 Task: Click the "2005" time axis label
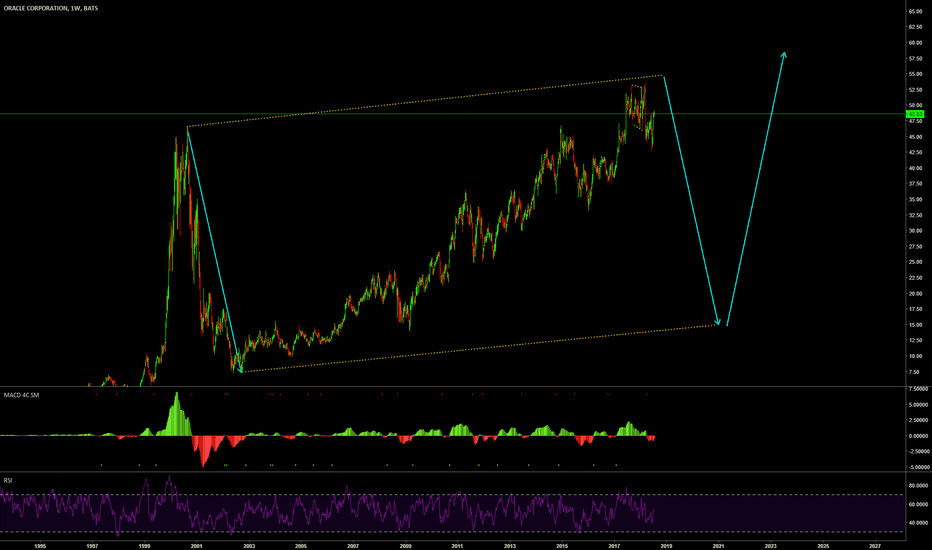point(301,545)
